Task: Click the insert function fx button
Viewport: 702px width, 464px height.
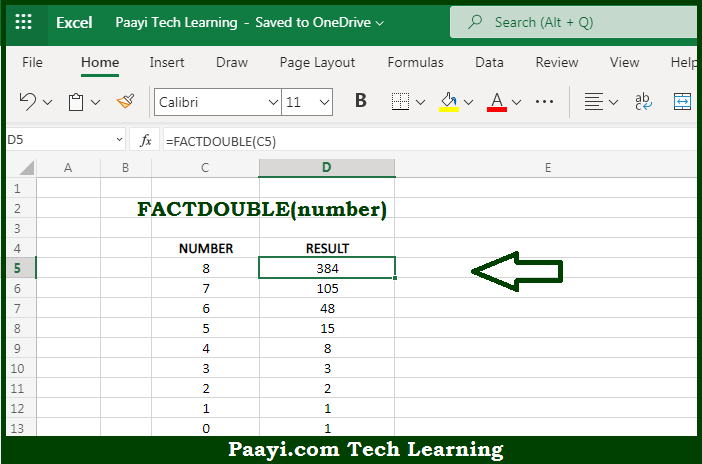Action: pyautogui.click(x=146, y=141)
